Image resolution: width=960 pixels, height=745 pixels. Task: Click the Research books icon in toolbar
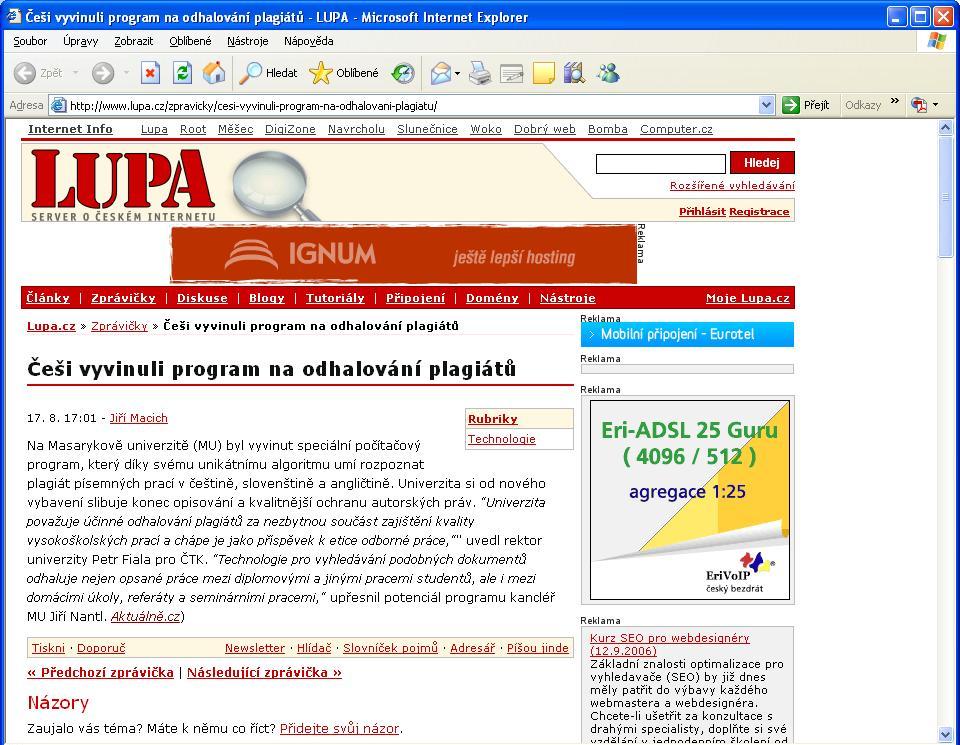(574, 73)
